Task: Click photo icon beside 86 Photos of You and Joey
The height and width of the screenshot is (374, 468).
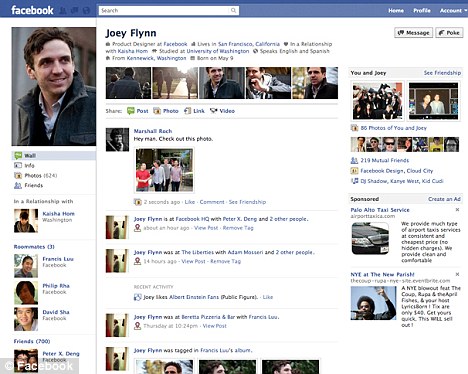Action: click(x=354, y=128)
